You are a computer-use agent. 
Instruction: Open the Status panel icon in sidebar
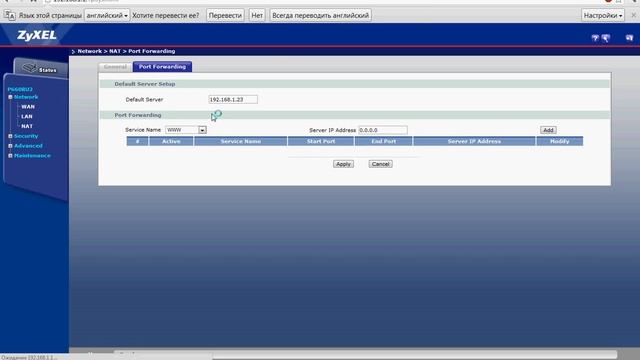tap(40, 69)
